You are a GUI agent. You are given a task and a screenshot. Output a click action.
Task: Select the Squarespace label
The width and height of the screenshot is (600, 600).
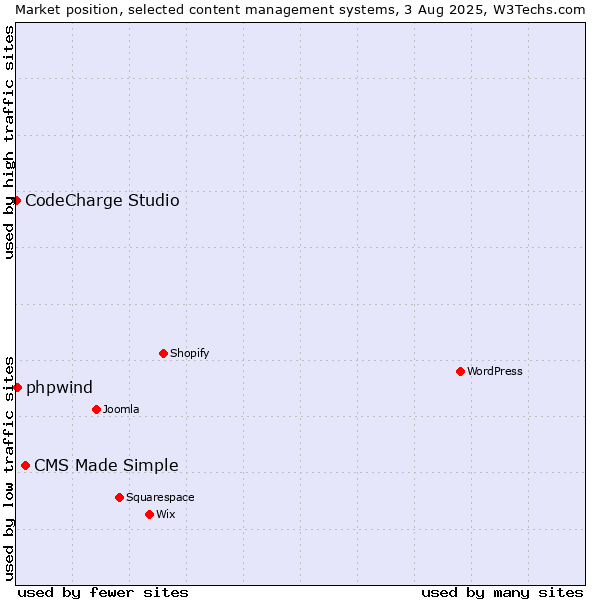point(160,497)
